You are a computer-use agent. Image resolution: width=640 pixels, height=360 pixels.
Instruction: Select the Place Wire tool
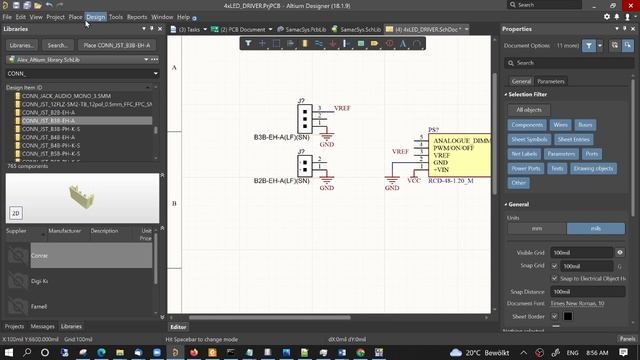[x=319, y=43]
